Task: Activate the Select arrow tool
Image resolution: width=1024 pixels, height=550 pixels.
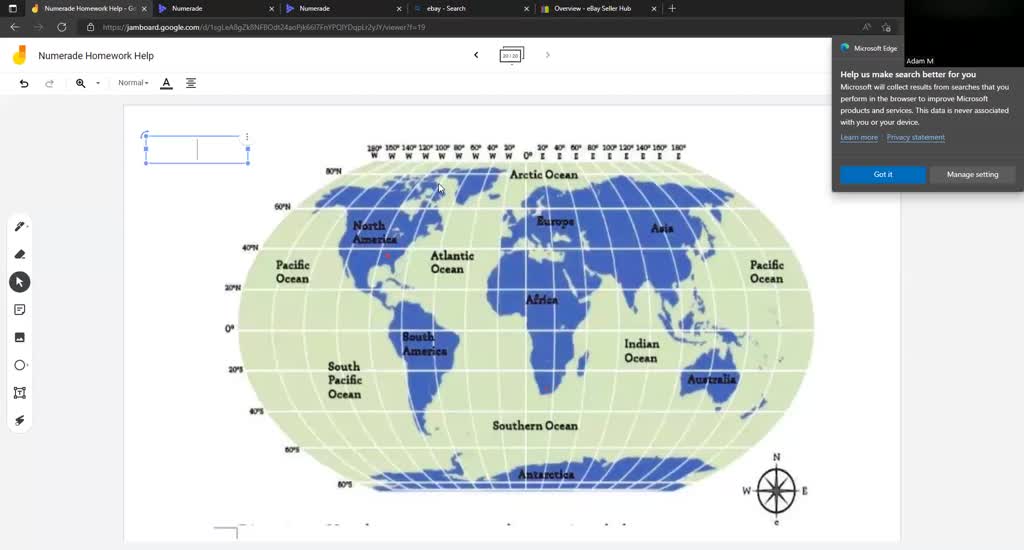Action: pos(20,282)
